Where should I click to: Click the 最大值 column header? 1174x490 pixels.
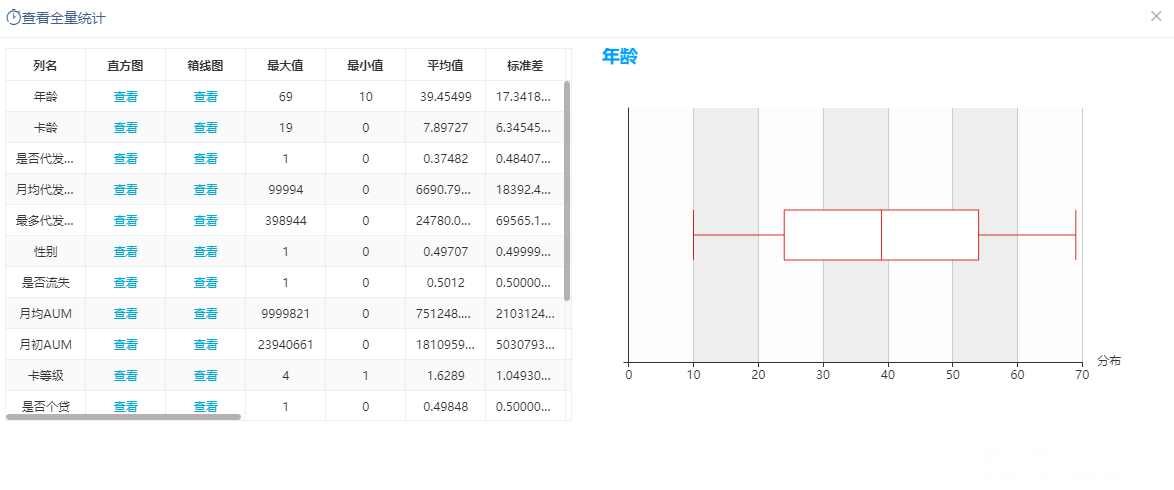pos(285,65)
